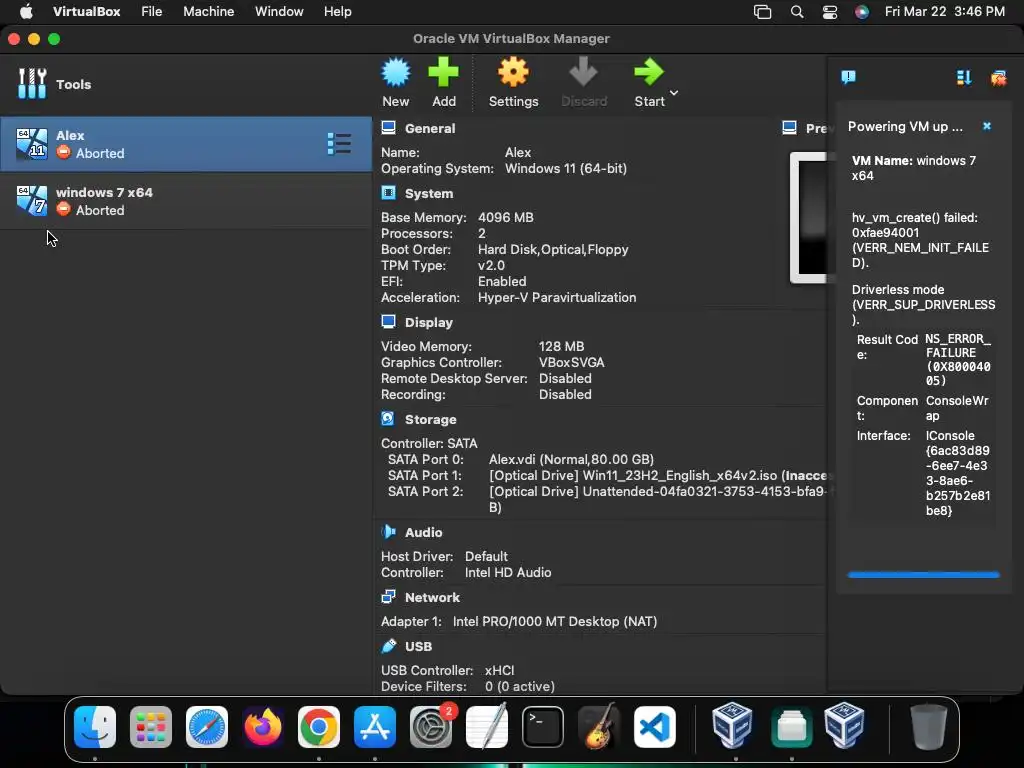1024x768 pixels.
Task: Open the USB section header
Action: click(418, 647)
